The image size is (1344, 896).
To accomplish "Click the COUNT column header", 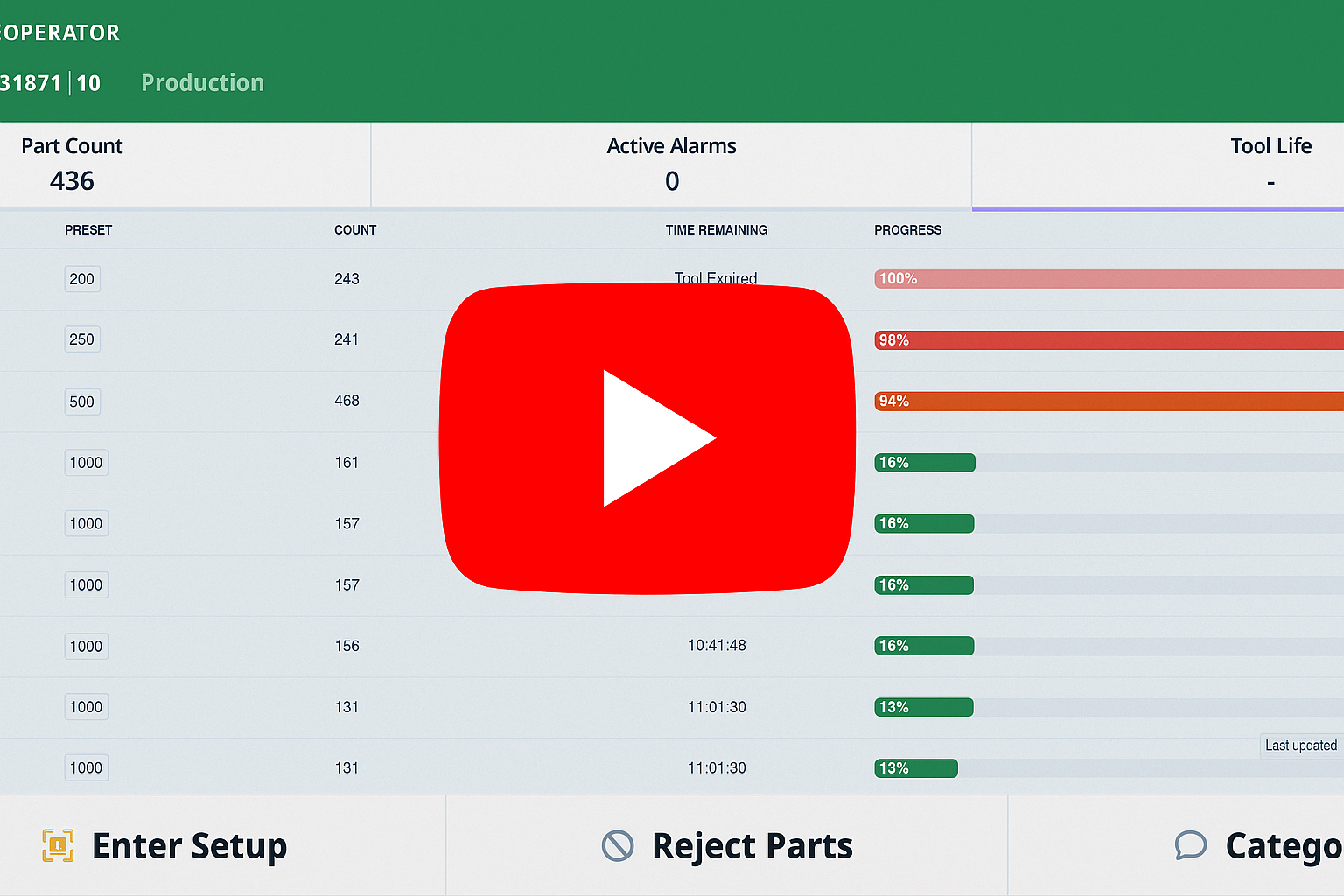I will point(355,230).
